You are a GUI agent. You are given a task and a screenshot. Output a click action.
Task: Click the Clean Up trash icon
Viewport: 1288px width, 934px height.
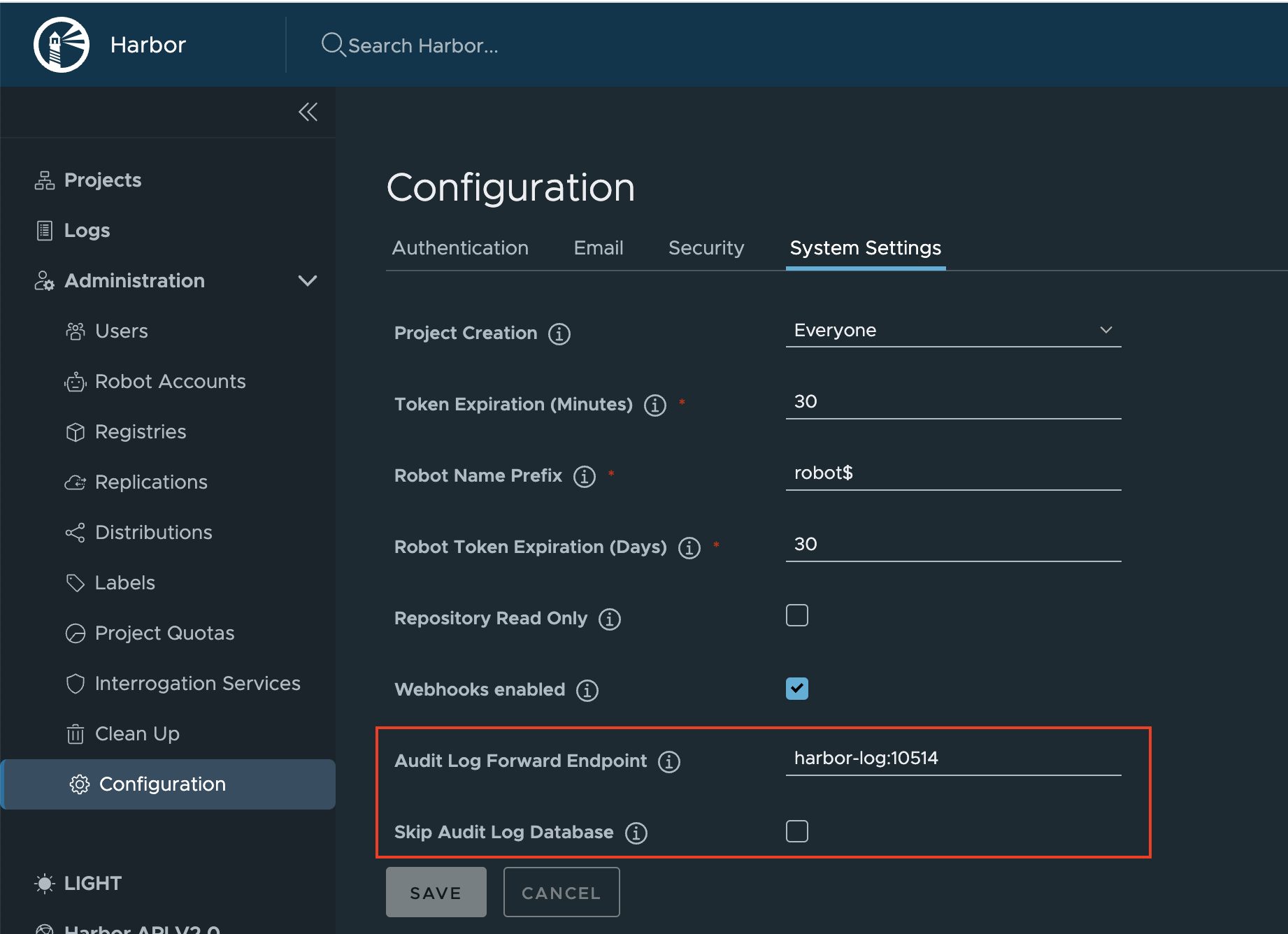[x=75, y=733]
